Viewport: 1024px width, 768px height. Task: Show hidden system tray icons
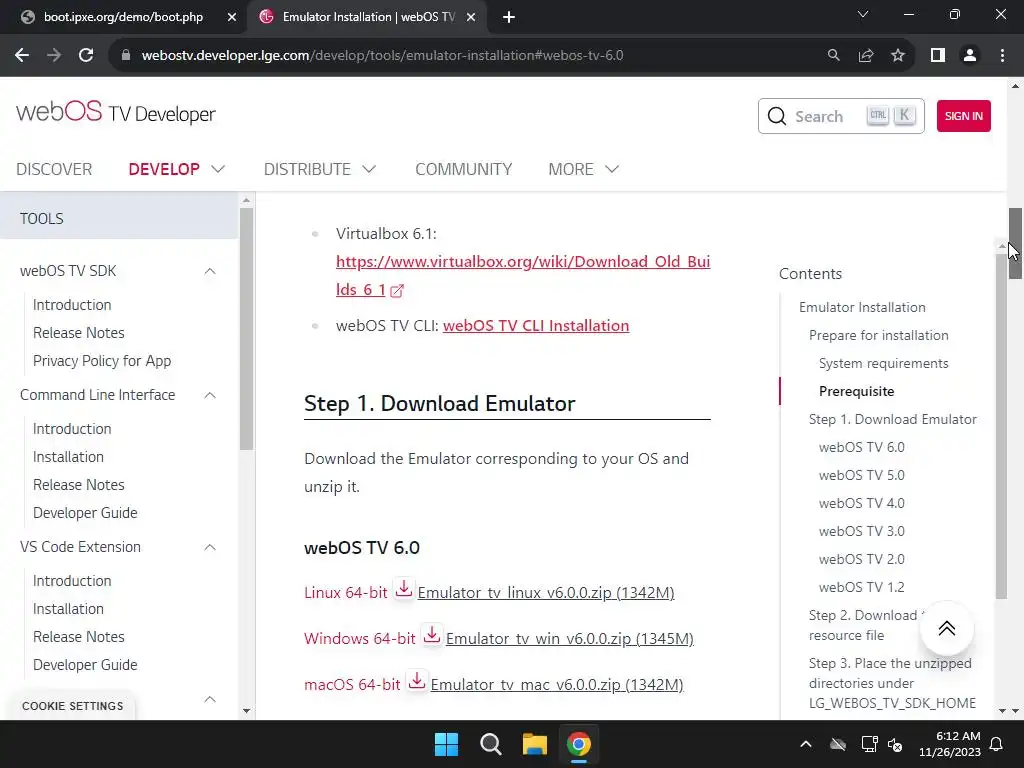pos(806,744)
